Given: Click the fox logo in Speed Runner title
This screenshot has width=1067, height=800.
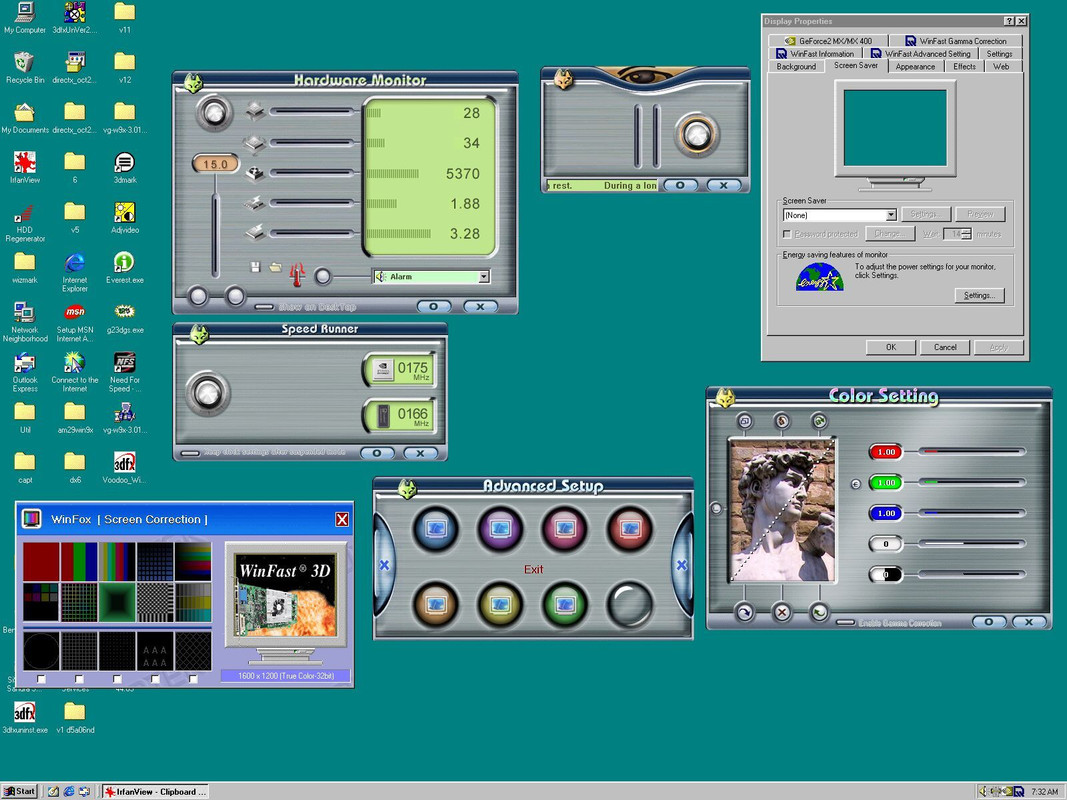Looking at the screenshot, I should click(x=199, y=334).
